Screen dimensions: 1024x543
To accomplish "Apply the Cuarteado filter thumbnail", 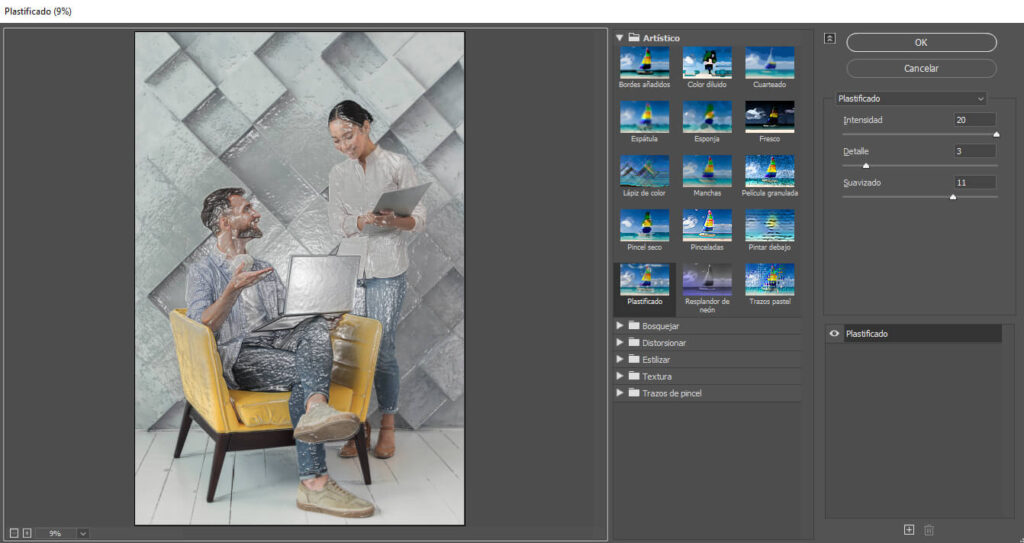I will tap(769, 63).
